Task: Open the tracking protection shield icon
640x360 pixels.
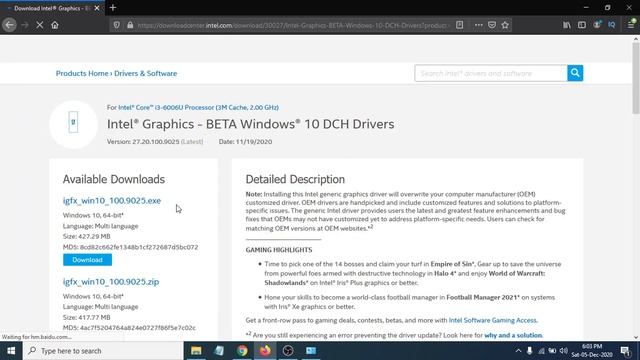Action: pyautogui.click(x=117, y=25)
